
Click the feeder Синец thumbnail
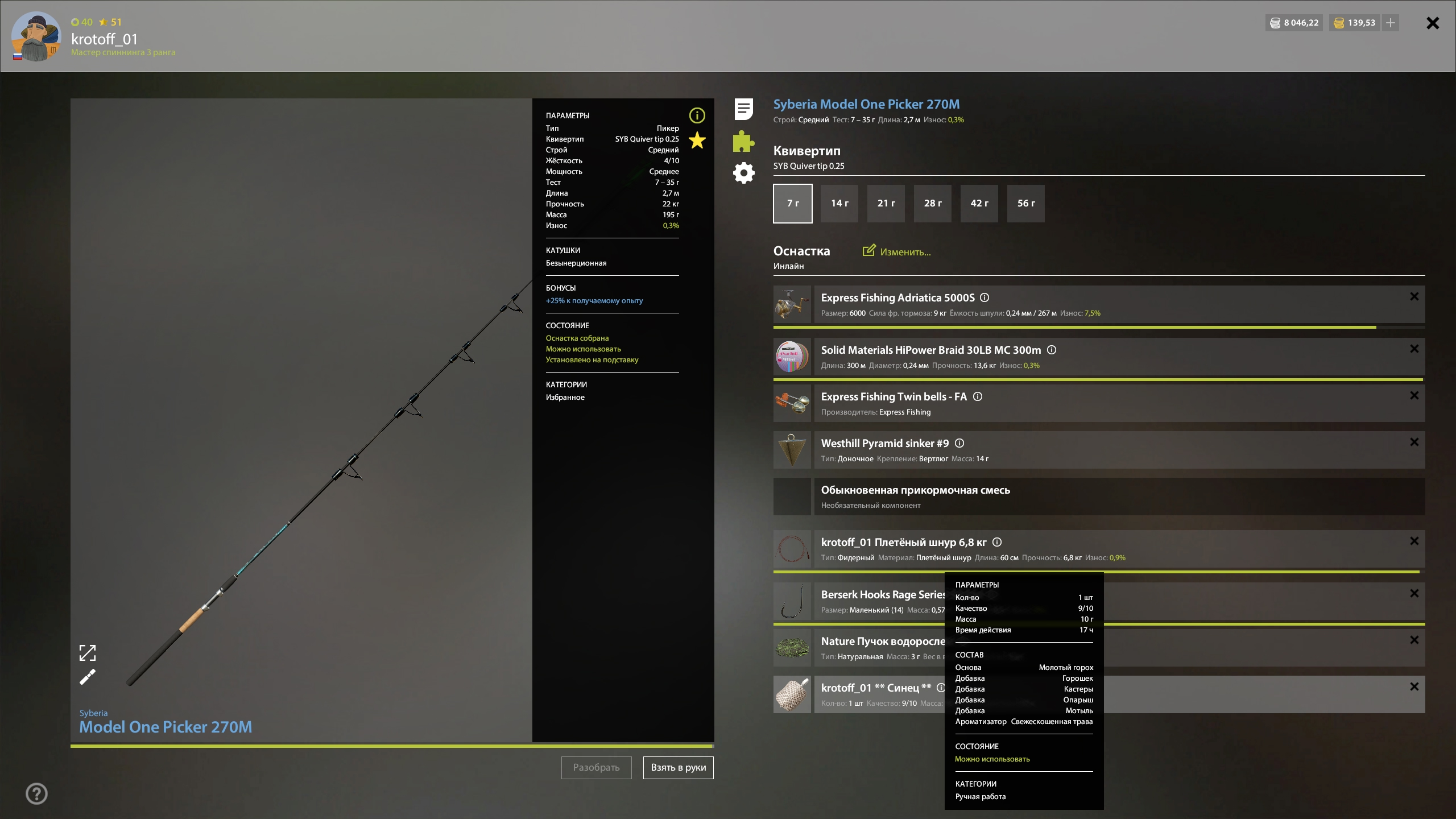(x=792, y=694)
